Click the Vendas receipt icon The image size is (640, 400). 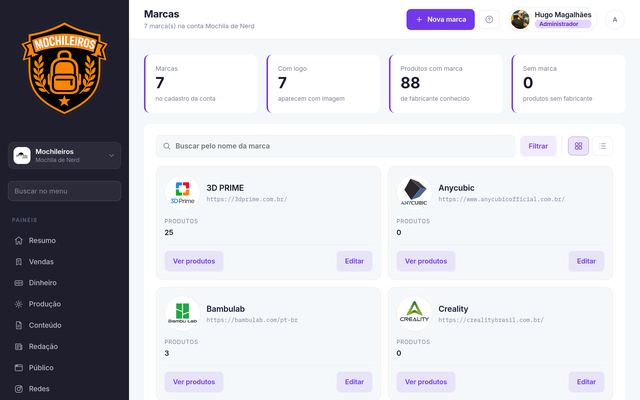click(18, 262)
